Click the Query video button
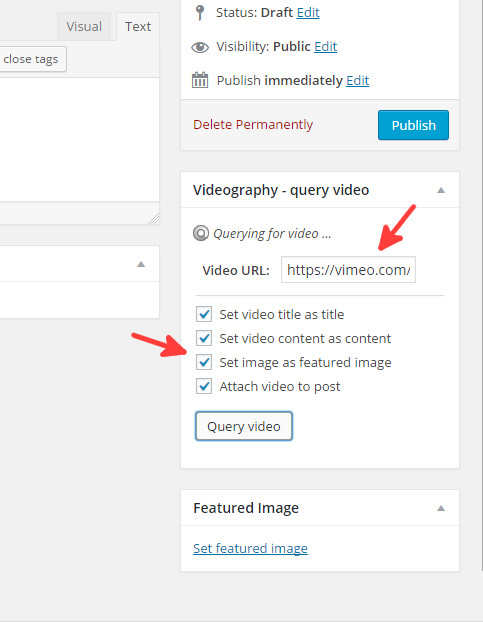483x622 pixels. tap(244, 426)
